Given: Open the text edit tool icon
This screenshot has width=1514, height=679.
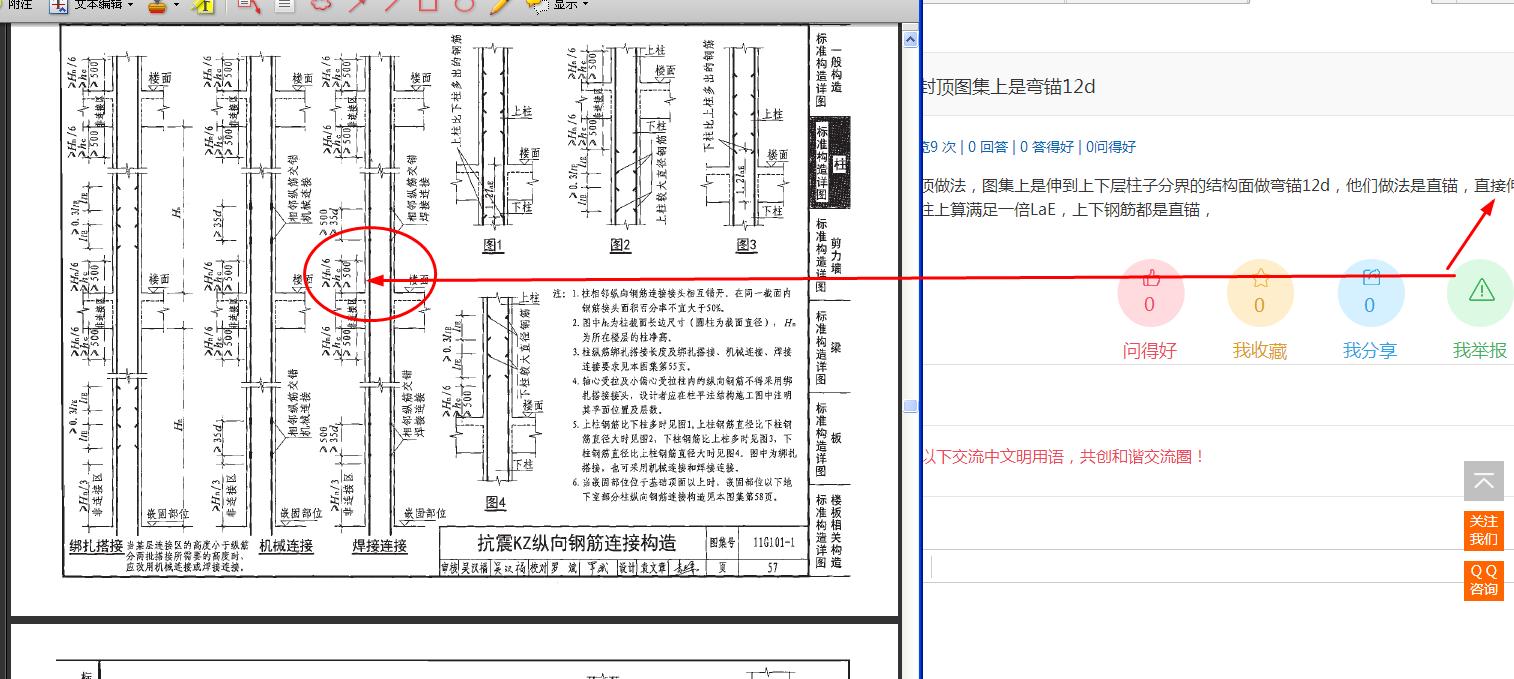Looking at the screenshot, I should (x=59, y=5).
